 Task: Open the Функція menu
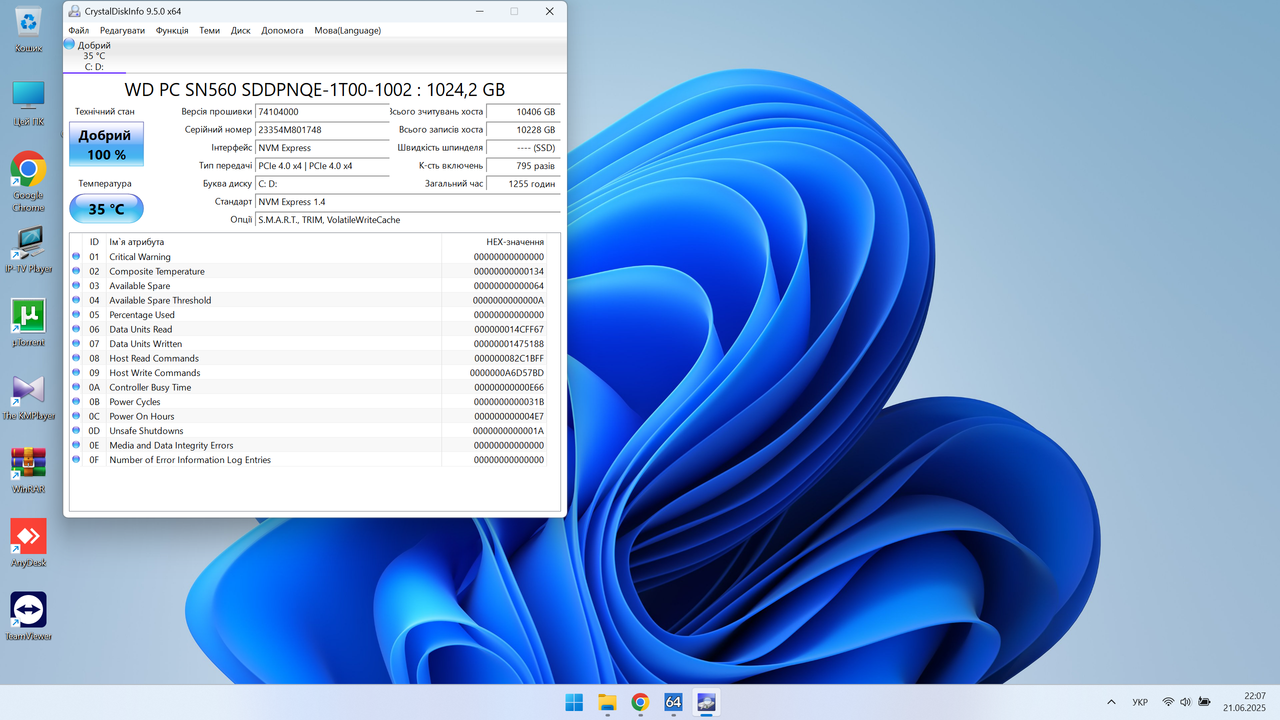tap(172, 30)
